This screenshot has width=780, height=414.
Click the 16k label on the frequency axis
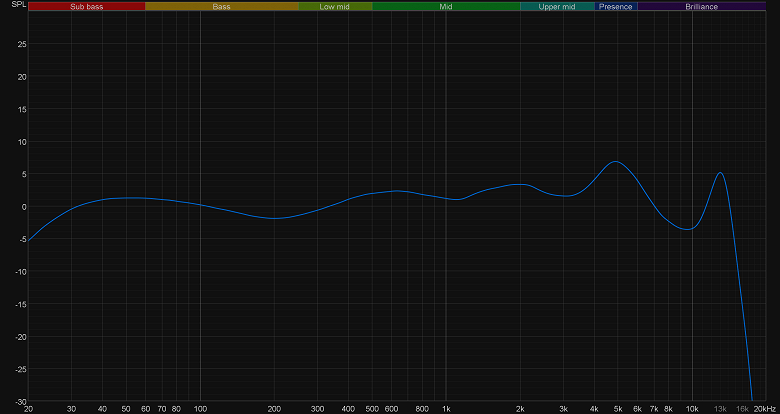point(743,409)
